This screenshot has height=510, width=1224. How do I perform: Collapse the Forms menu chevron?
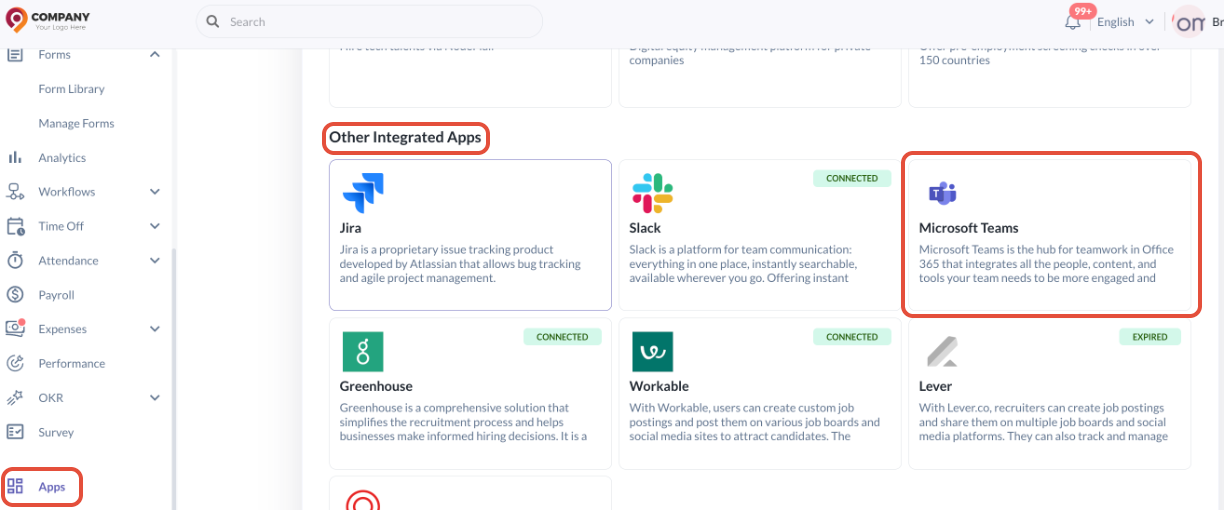(154, 54)
